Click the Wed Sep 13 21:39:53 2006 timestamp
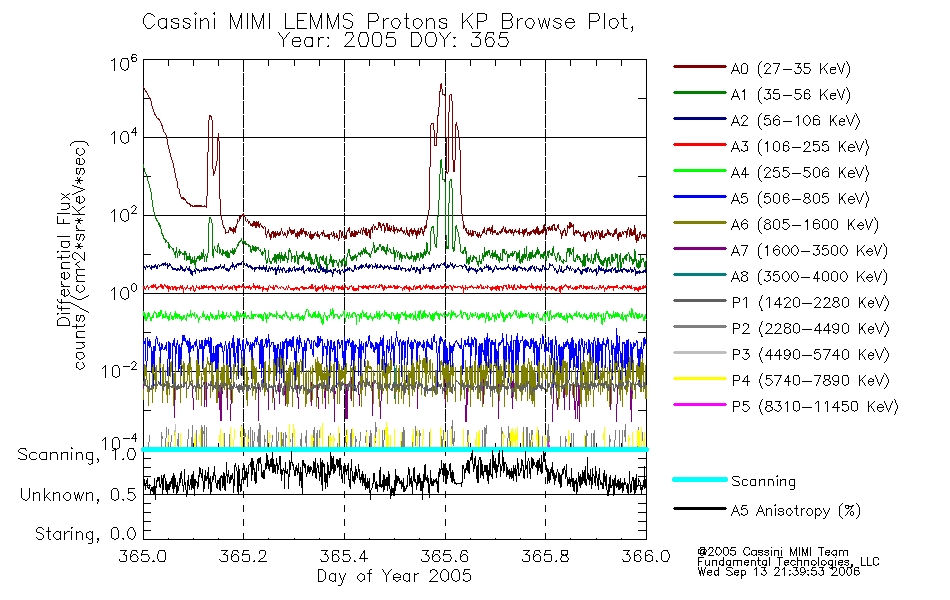 779,572
